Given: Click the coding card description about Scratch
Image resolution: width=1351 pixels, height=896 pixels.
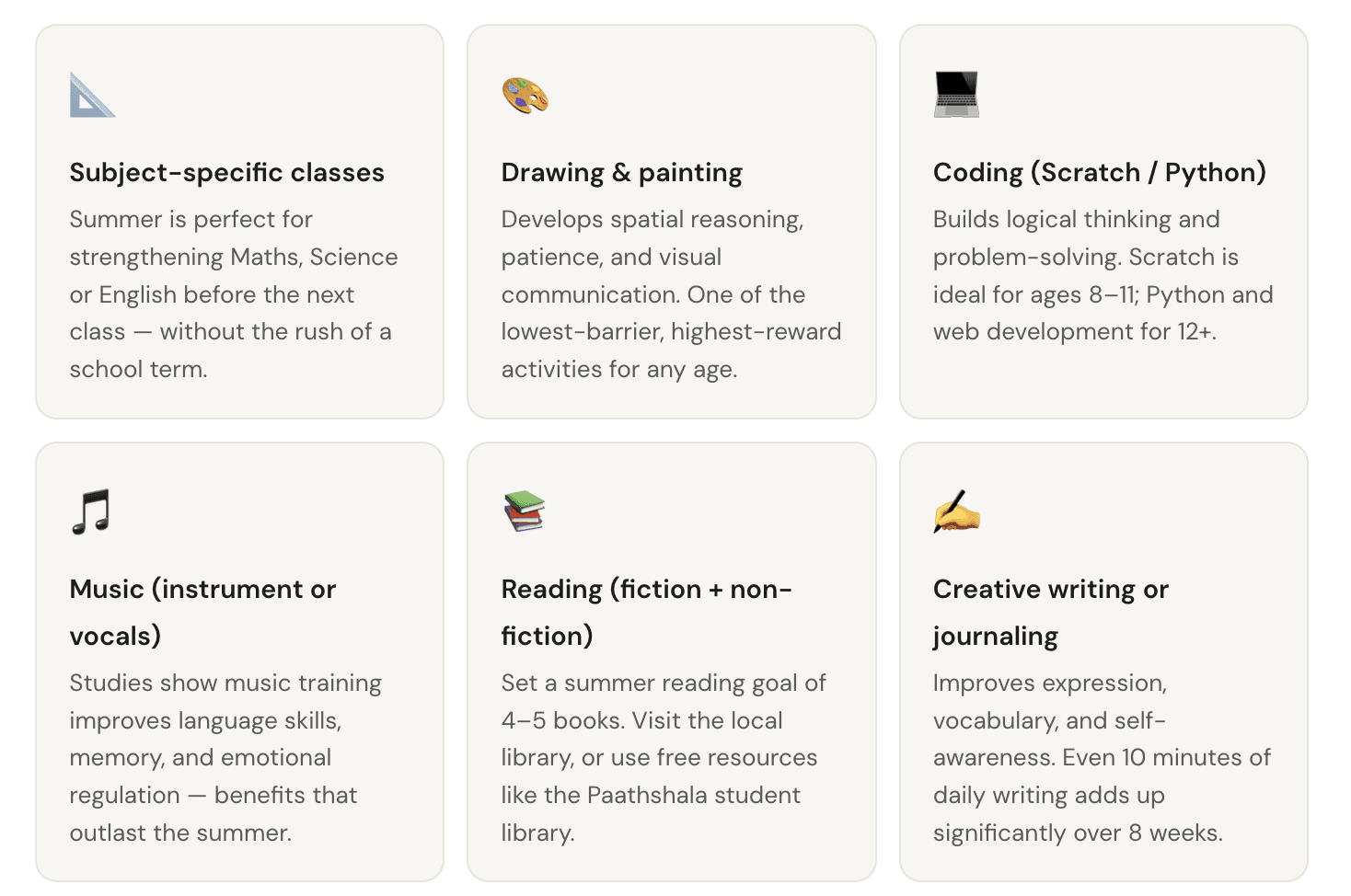Looking at the screenshot, I should 1103,276.
